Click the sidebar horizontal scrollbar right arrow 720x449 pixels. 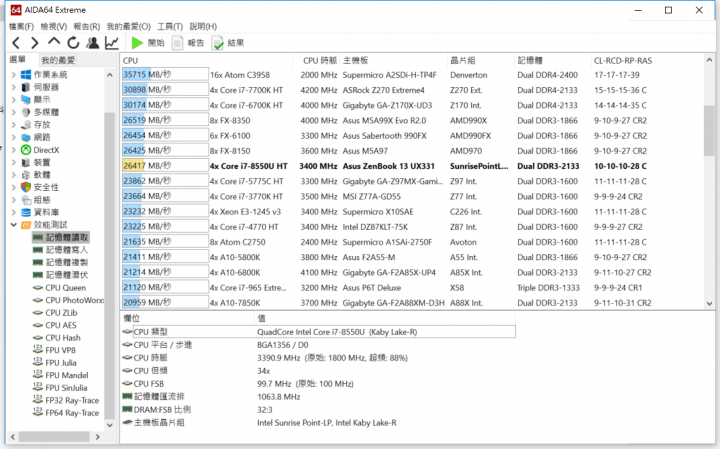[x=97, y=437]
